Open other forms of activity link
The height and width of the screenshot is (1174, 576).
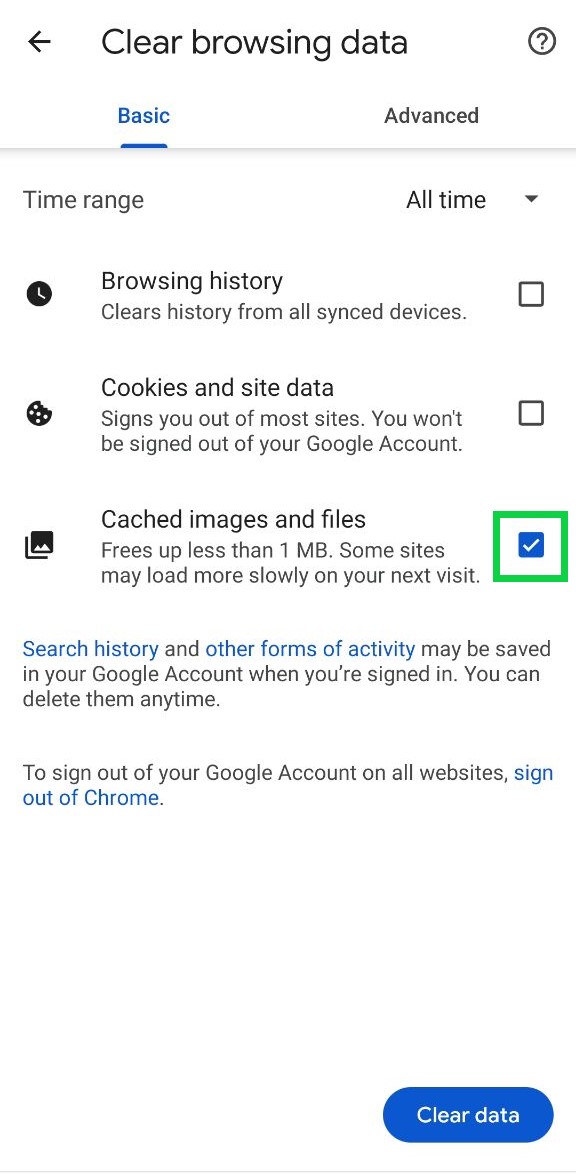(x=310, y=648)
